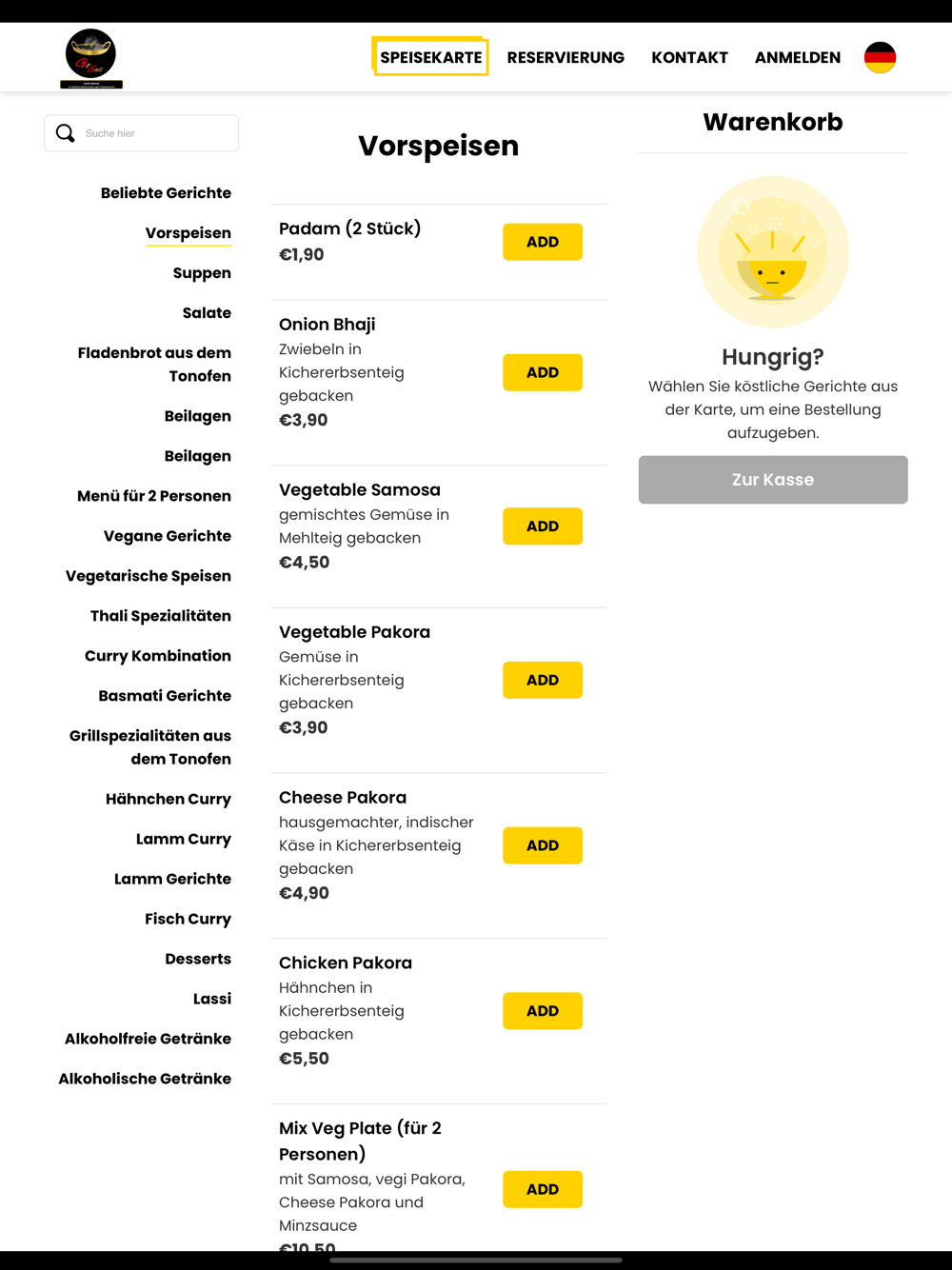
Task: Add Vegetable Samosa to the cart
Action: (542, 526)
